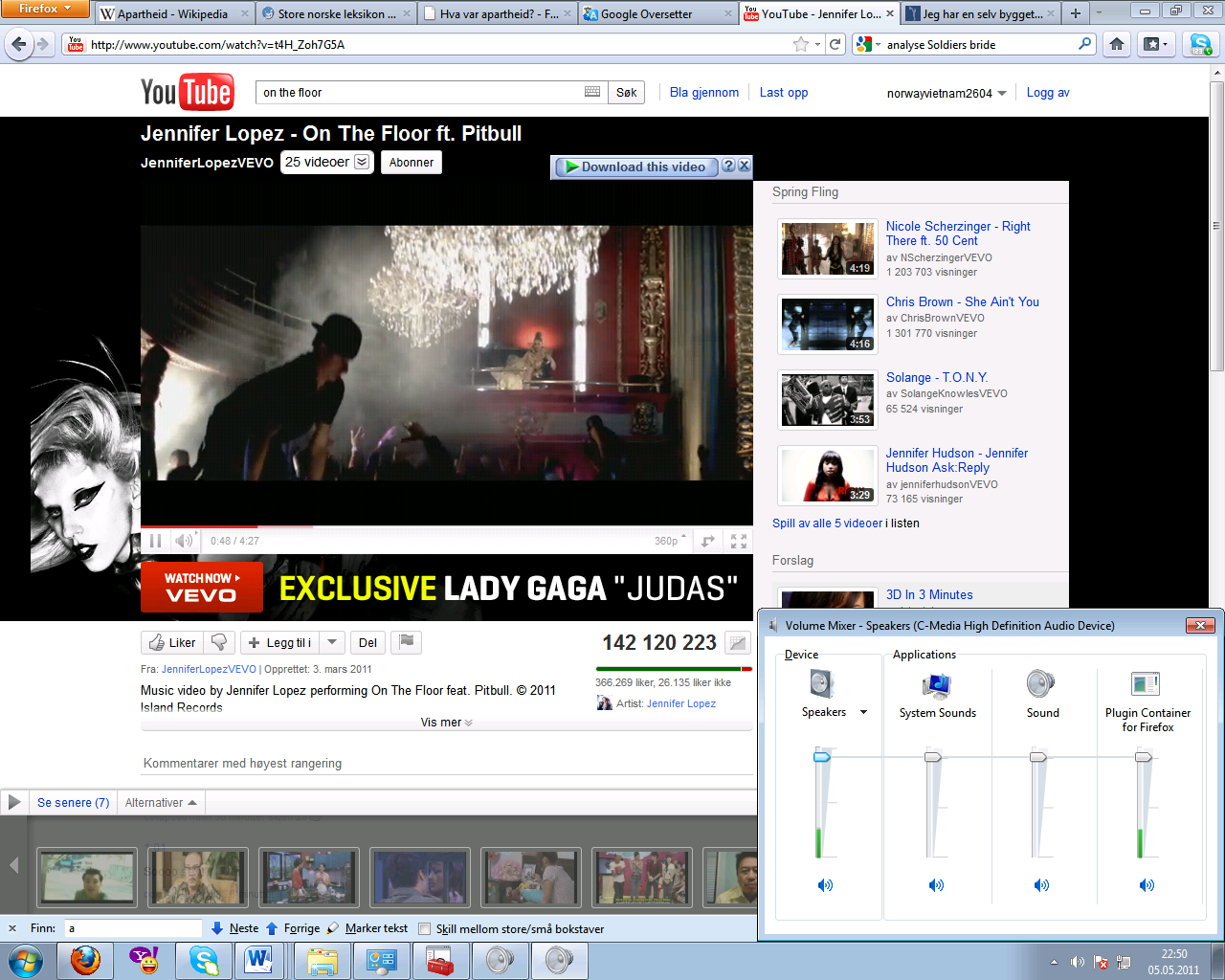Toggle the match case checkbox in find bar
Screen dimensions: 1225x980
tap(424, 928)
